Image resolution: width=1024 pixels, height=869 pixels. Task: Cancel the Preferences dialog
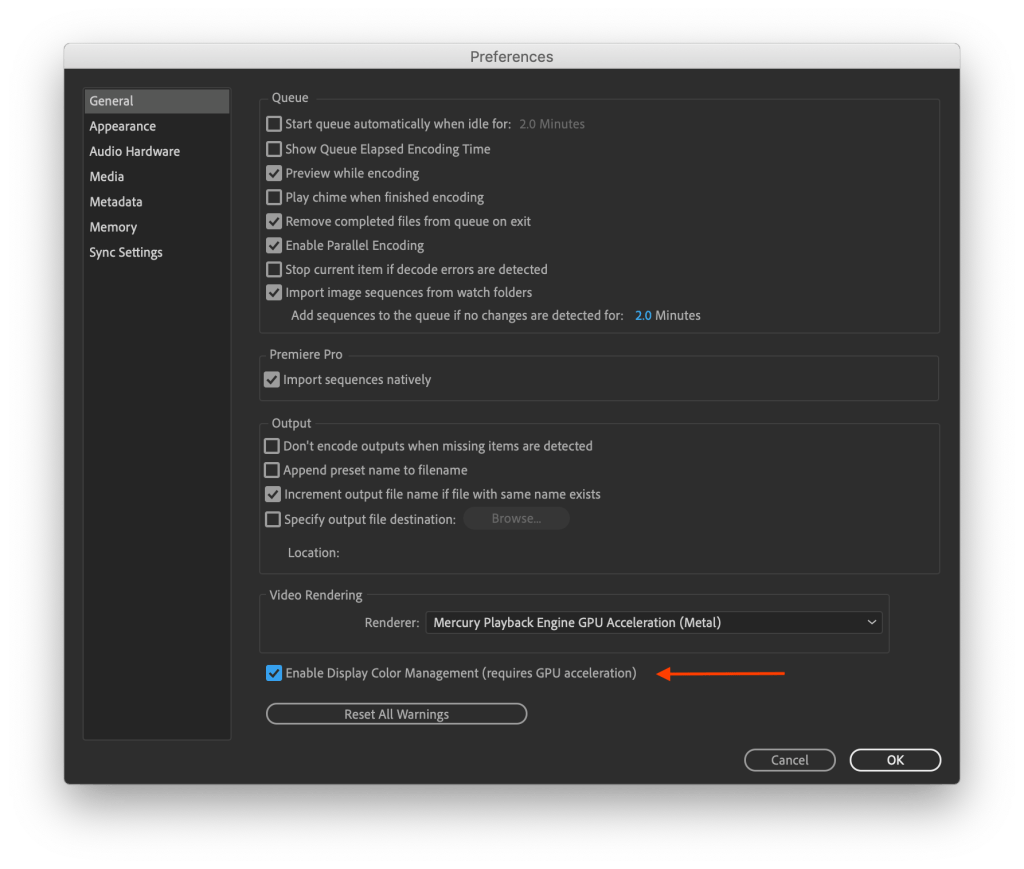789,760
